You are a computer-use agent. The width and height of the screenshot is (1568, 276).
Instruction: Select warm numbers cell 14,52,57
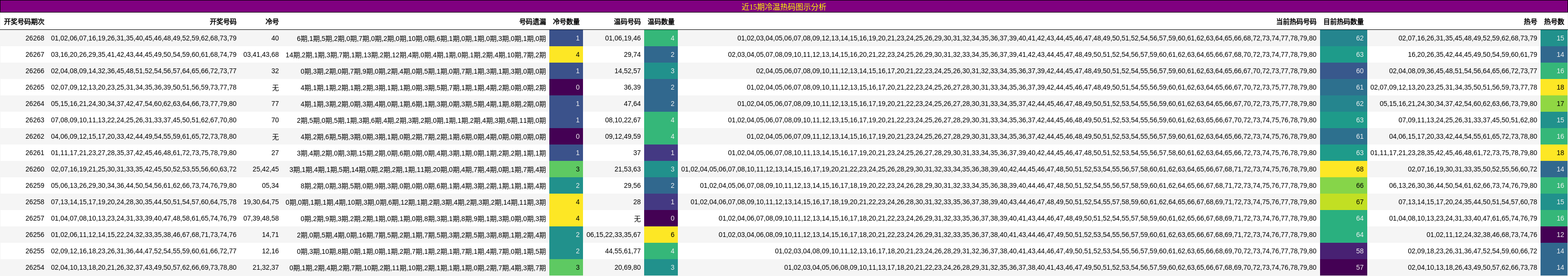click(628, 71)
